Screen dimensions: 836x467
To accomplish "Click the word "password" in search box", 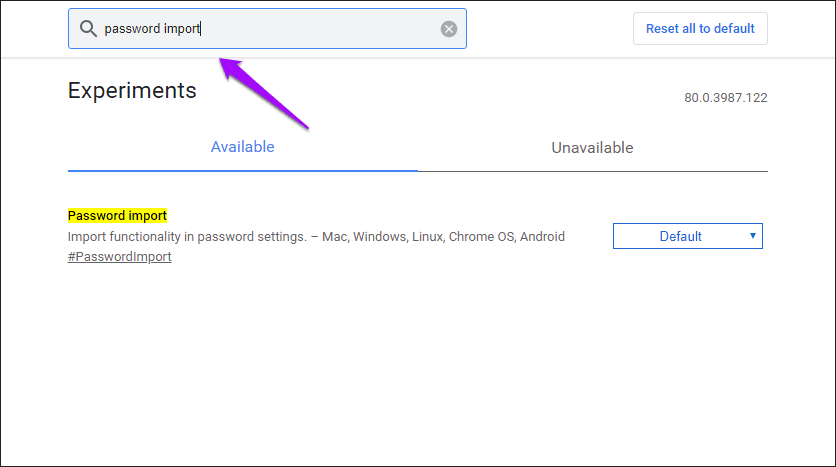I will tap(132, 29).
